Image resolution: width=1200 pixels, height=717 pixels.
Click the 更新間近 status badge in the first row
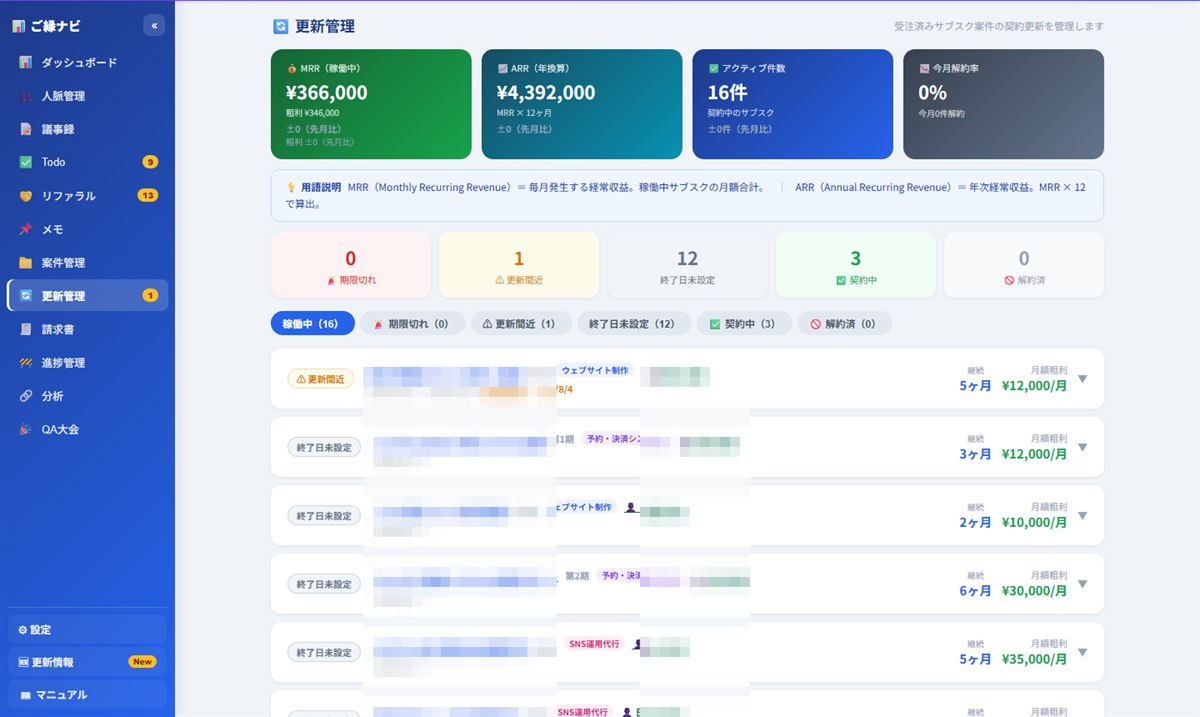point(320,379)
